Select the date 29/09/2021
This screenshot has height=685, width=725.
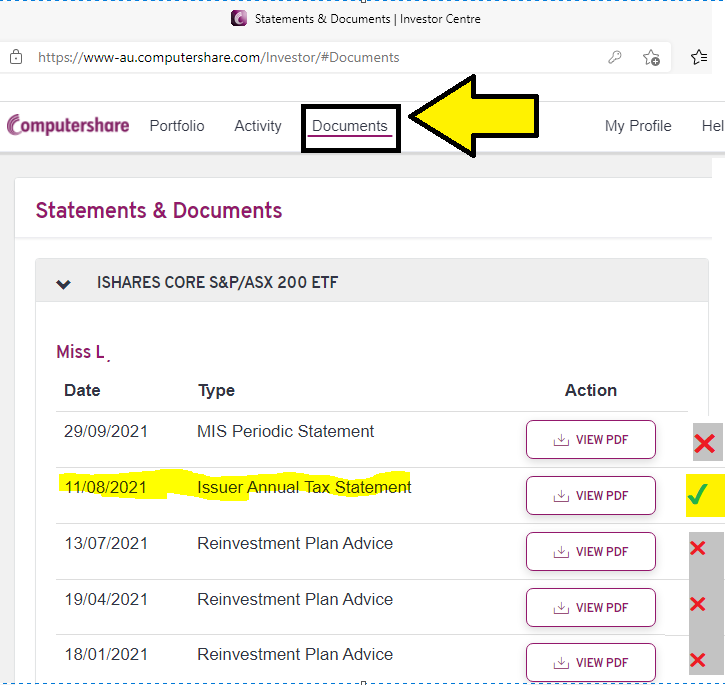(x=105, y=431)
